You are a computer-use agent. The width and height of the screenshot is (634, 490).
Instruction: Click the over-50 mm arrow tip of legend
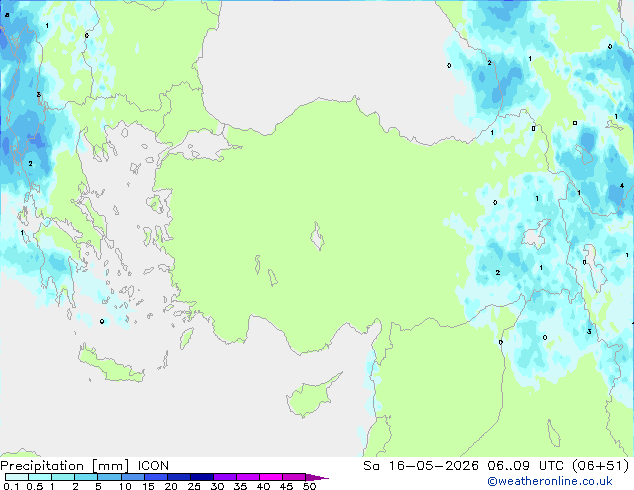(x=317, y=477)
